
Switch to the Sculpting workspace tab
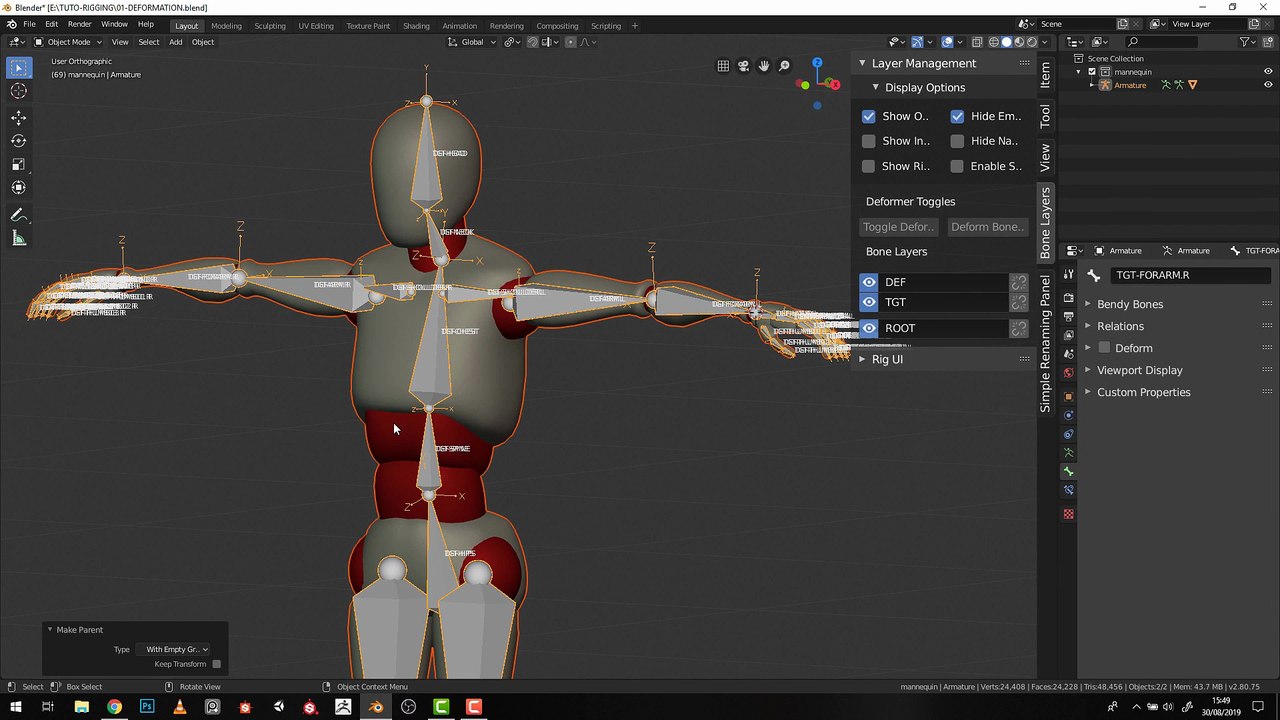point(269,26)
